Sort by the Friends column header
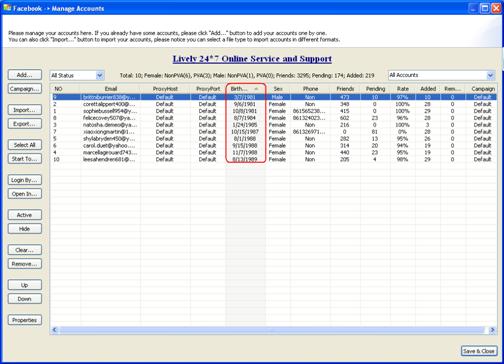This screenshot has width=504, height=364. 345,89
